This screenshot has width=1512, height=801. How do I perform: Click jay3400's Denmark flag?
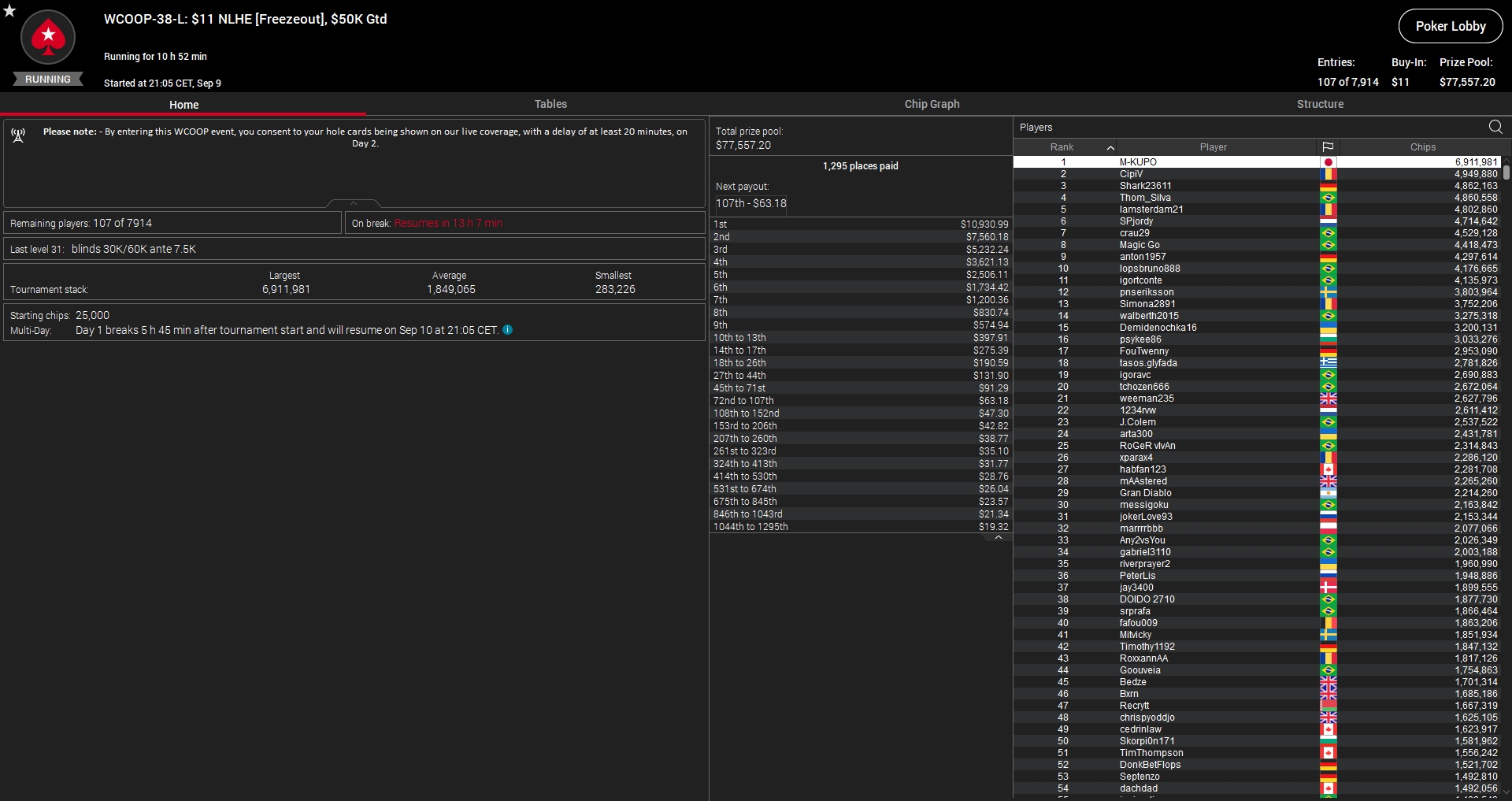coord(1329,588)
